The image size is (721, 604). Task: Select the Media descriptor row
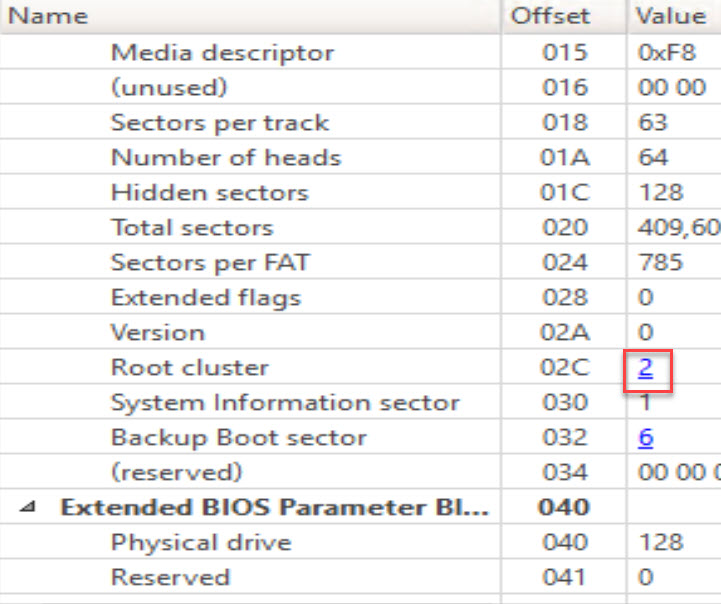pyautogui.click(x=222, y=53)
